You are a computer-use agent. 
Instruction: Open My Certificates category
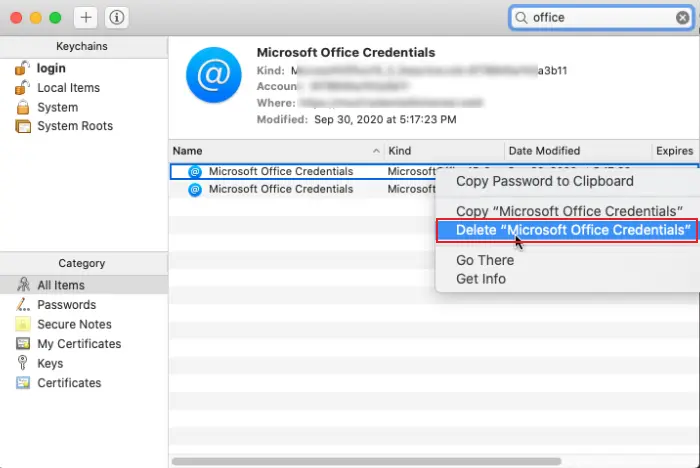tap(79, 344)
